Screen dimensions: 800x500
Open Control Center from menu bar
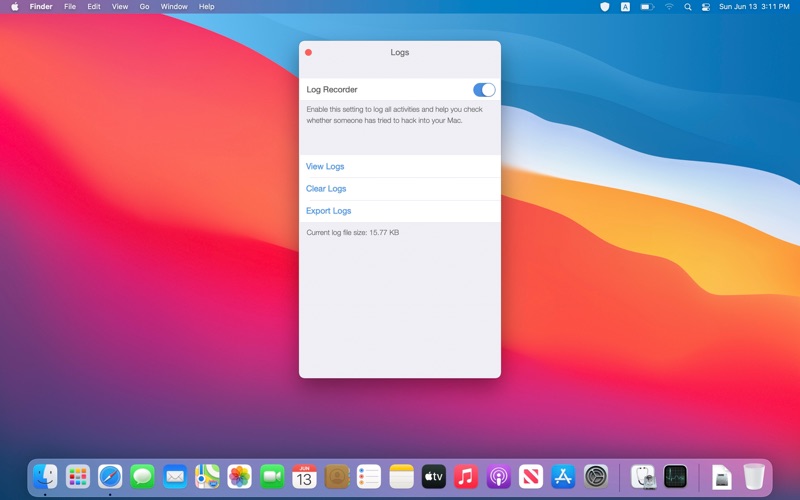click(x=706, y=7)
